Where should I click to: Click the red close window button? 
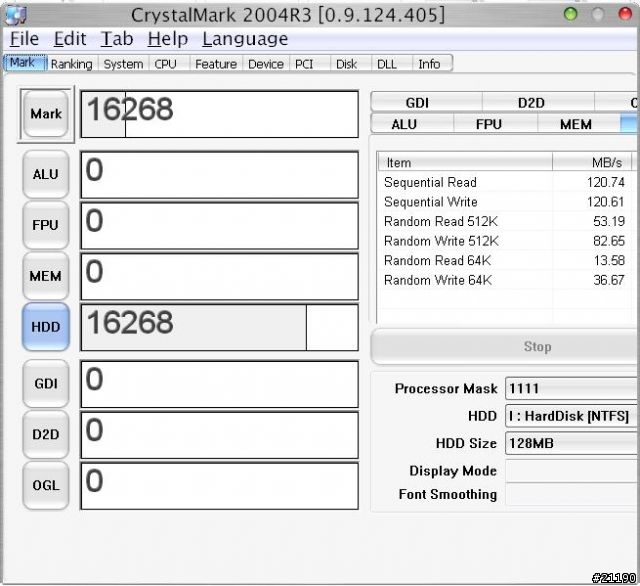[625, 14]
